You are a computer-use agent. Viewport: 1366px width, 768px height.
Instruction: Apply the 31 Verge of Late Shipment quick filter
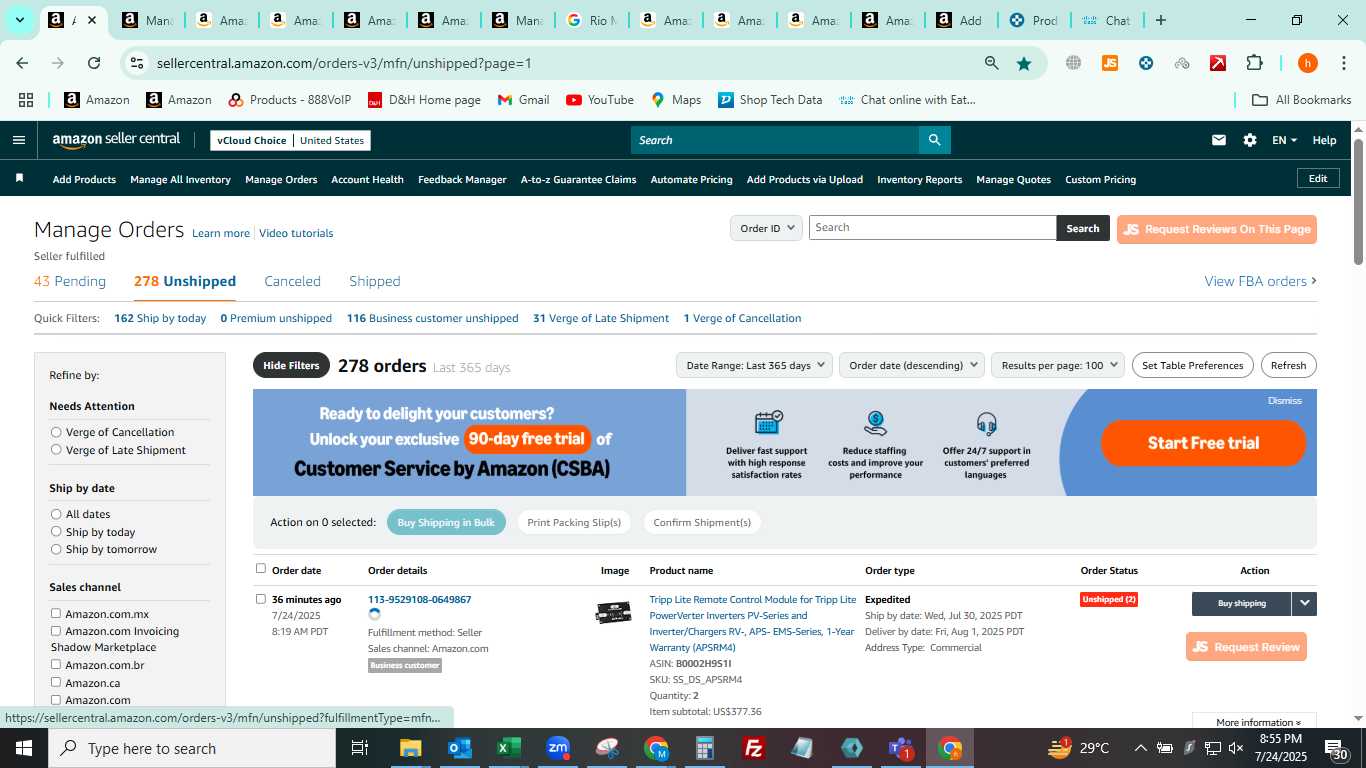click(x=601, y=318)
